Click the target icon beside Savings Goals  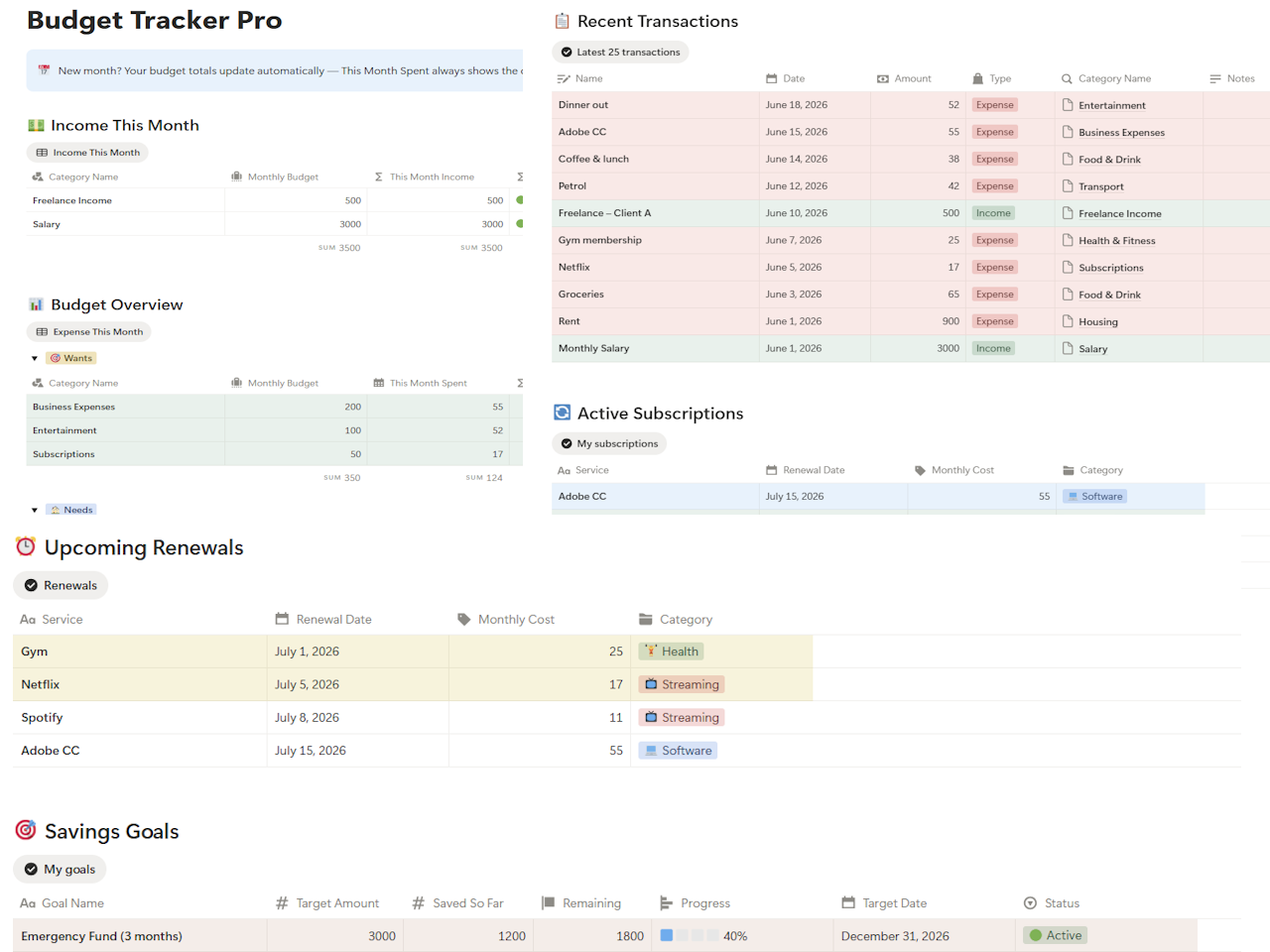click(x=26, y=830)
